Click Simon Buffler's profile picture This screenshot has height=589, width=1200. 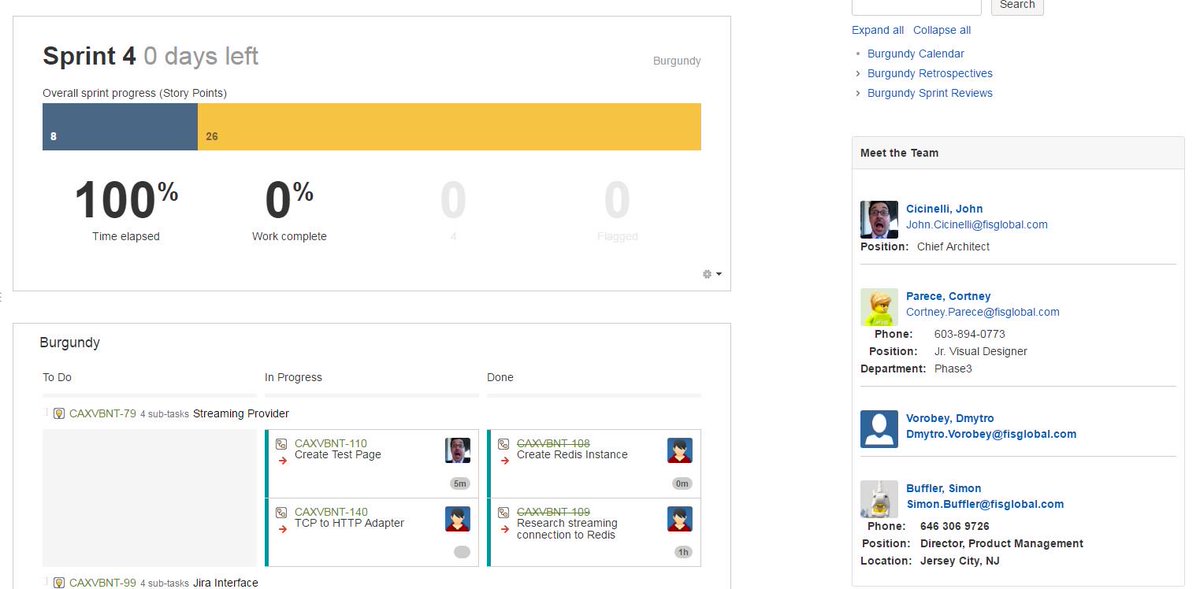pos(879,499)
